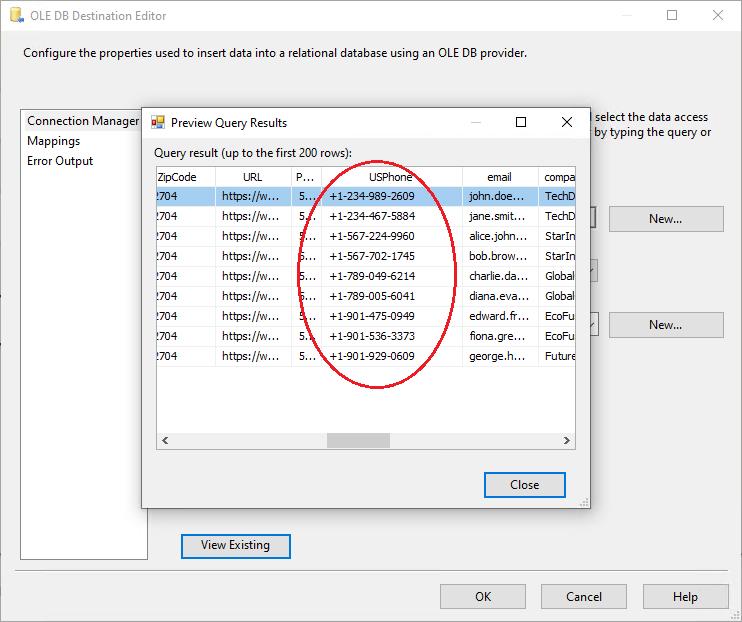
Task: Maximize the OLE DB Destination Editor window
Action: click(672, 16)
